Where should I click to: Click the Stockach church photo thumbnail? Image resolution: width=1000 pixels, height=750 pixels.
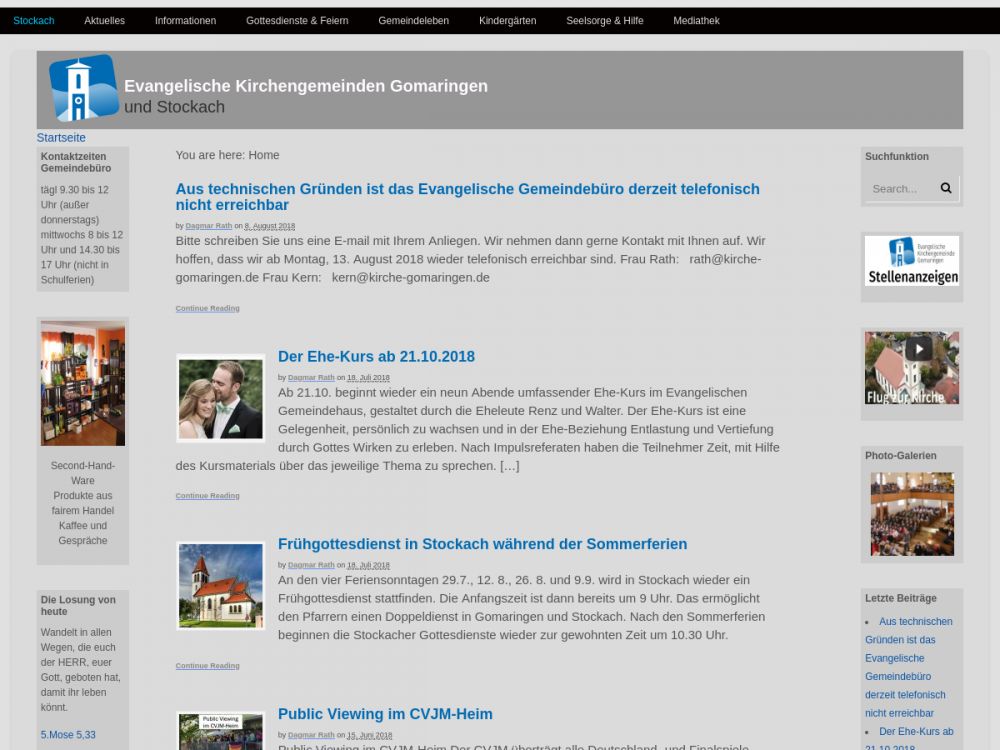tap(220, 586)
